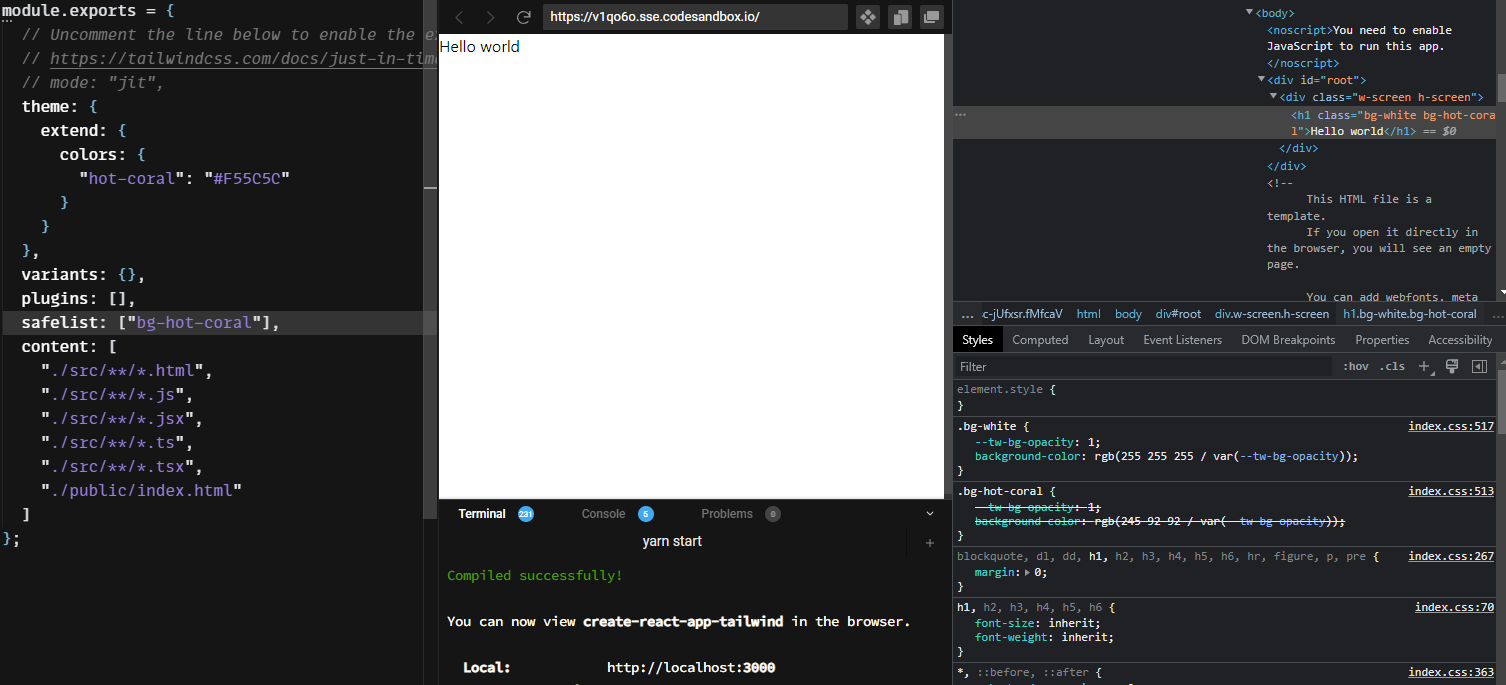Click the duplicate preview panes icon
This screenshot has width=1506, height=685.
click(899, 17)
